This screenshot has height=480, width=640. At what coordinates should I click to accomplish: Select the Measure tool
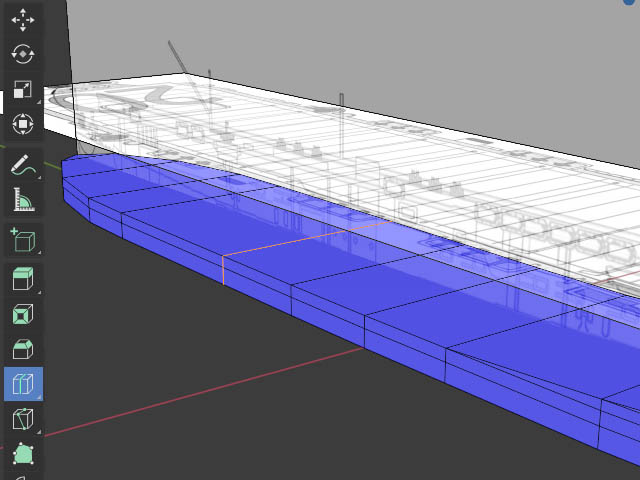click(23, 199)
